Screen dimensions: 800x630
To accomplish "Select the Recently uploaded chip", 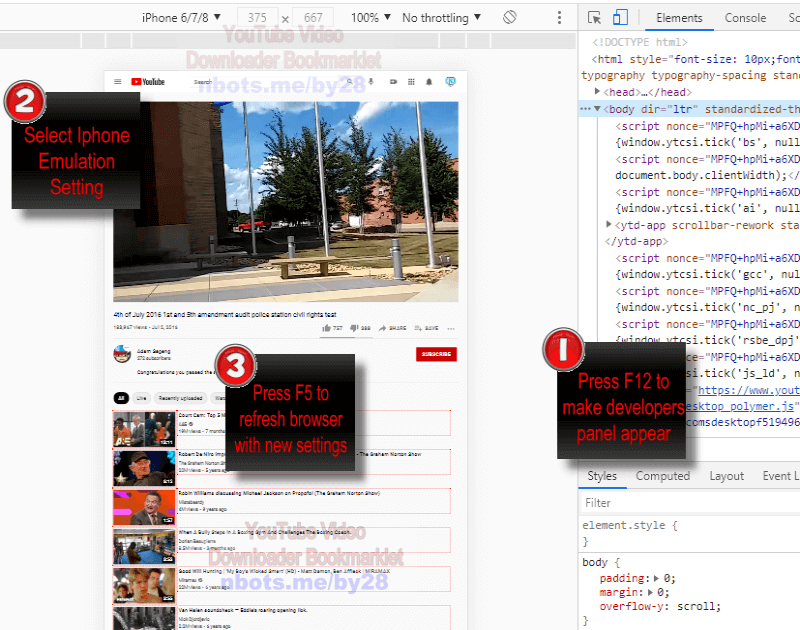I will coord(181,398).
